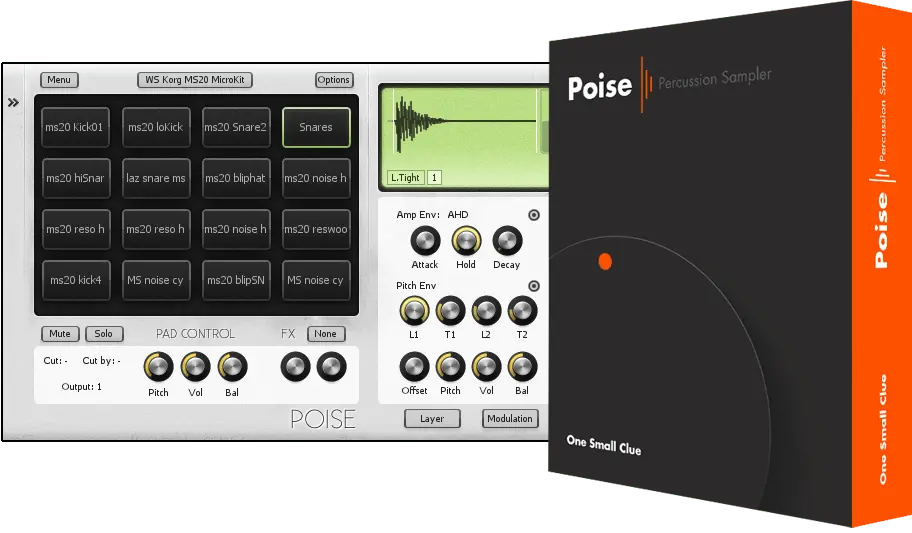The height and width of the screenshot is (533, 912).
Task: Trigger the ms20 blipSN pad
Action: click(236, 280)
